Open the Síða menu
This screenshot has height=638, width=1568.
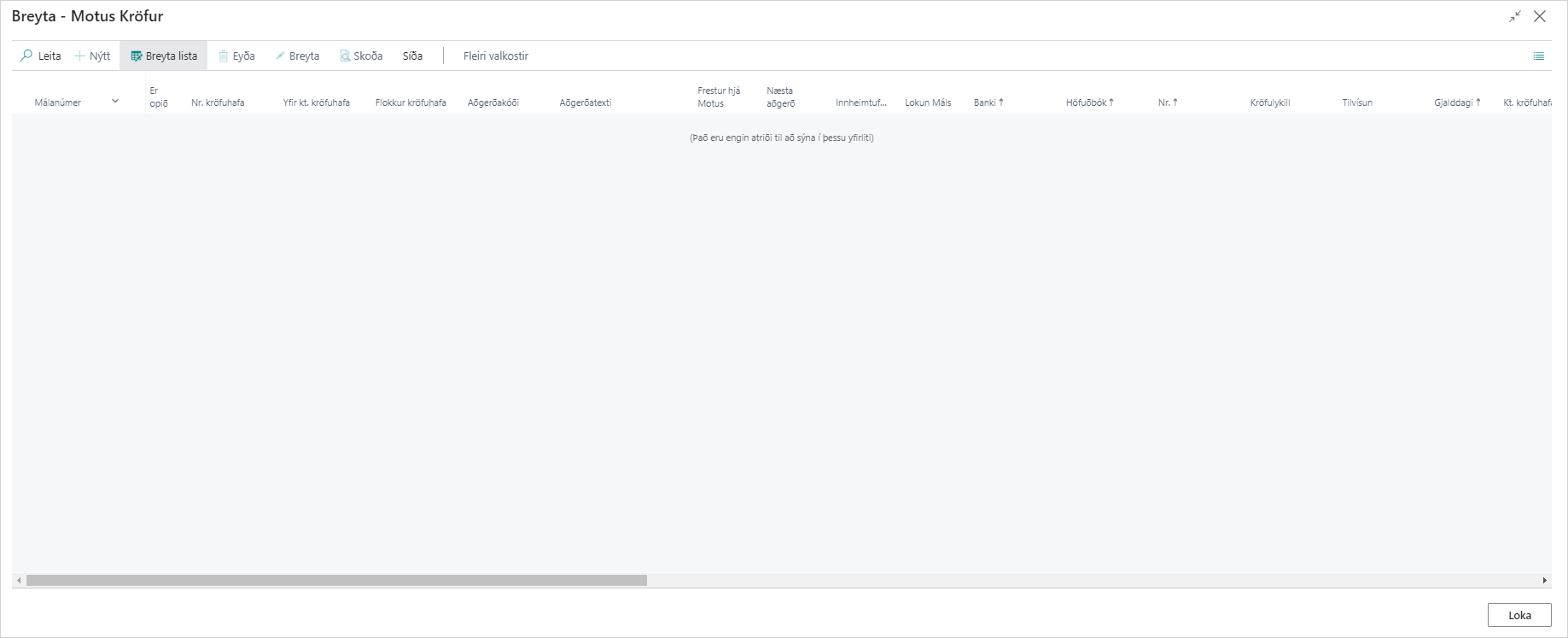[412, 56]
